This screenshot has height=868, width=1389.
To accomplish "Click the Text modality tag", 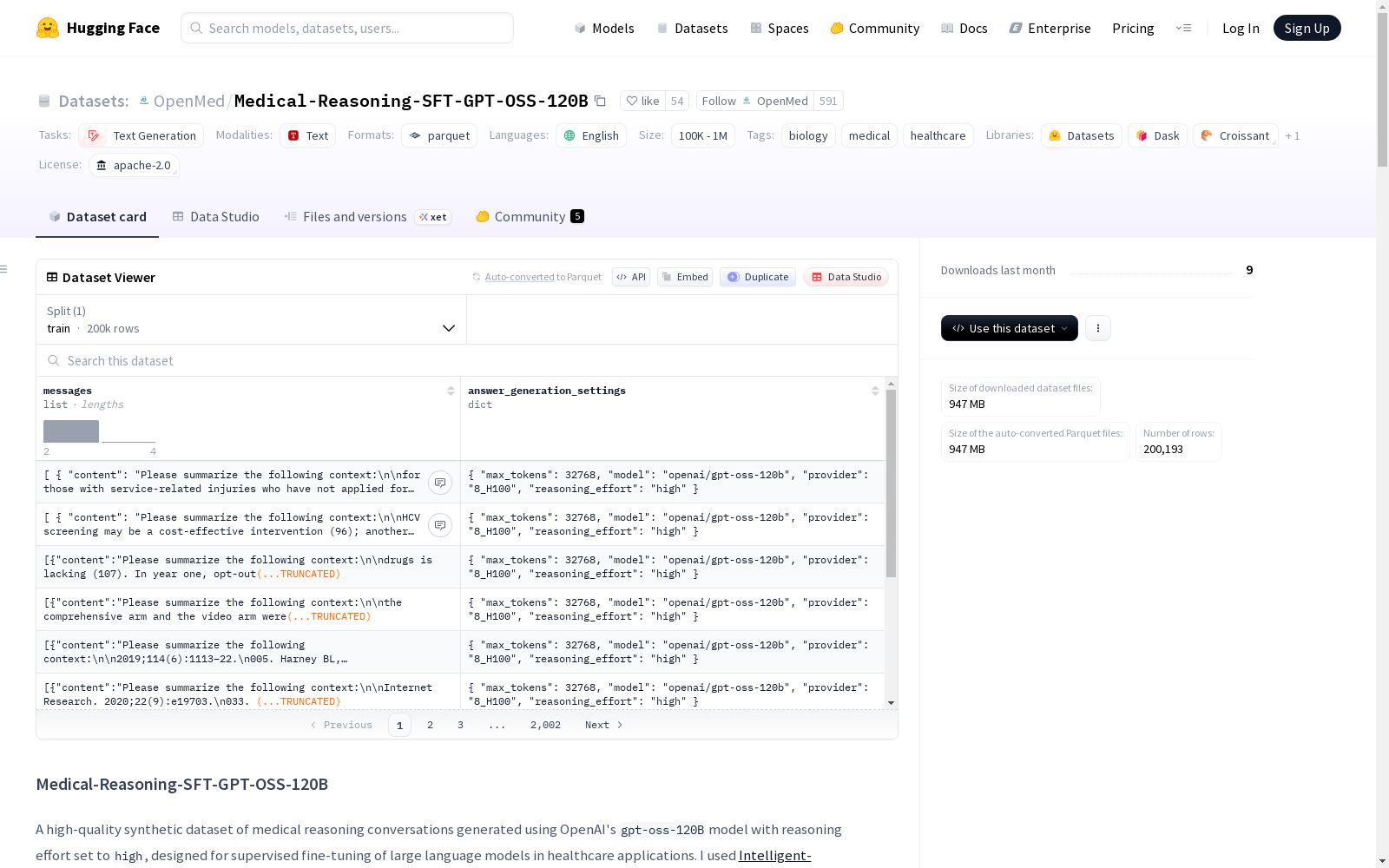I will 307,135.
